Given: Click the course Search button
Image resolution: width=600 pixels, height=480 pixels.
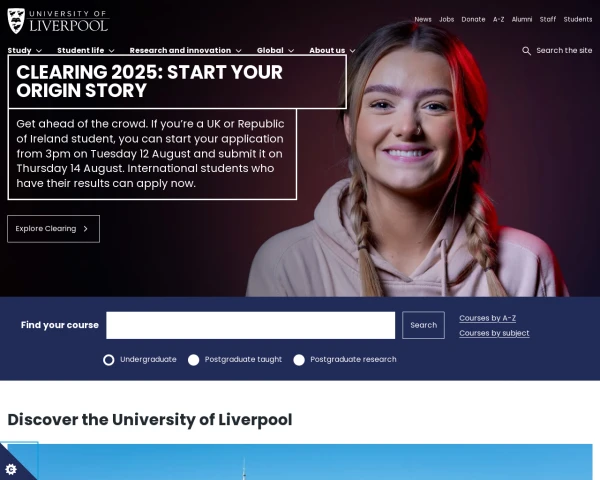Looking at the screenshot, I should tap(424, 325).
